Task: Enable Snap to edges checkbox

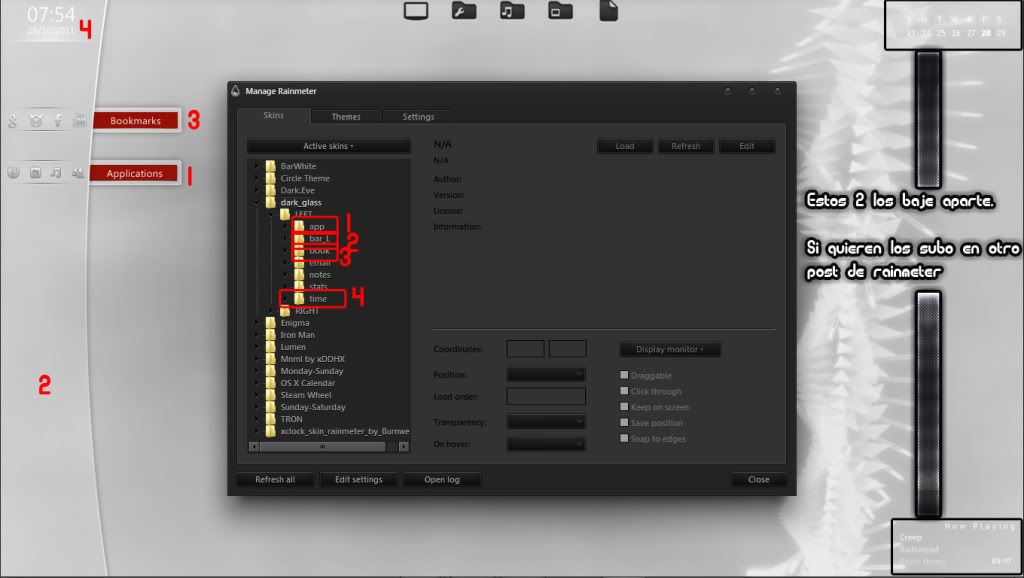Action: [624, 438]
